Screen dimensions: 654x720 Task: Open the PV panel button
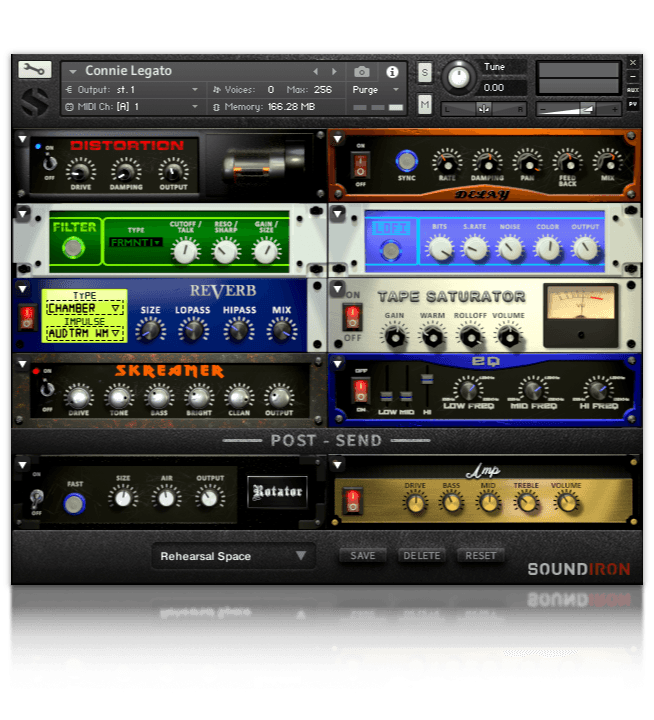pos(633,104)
